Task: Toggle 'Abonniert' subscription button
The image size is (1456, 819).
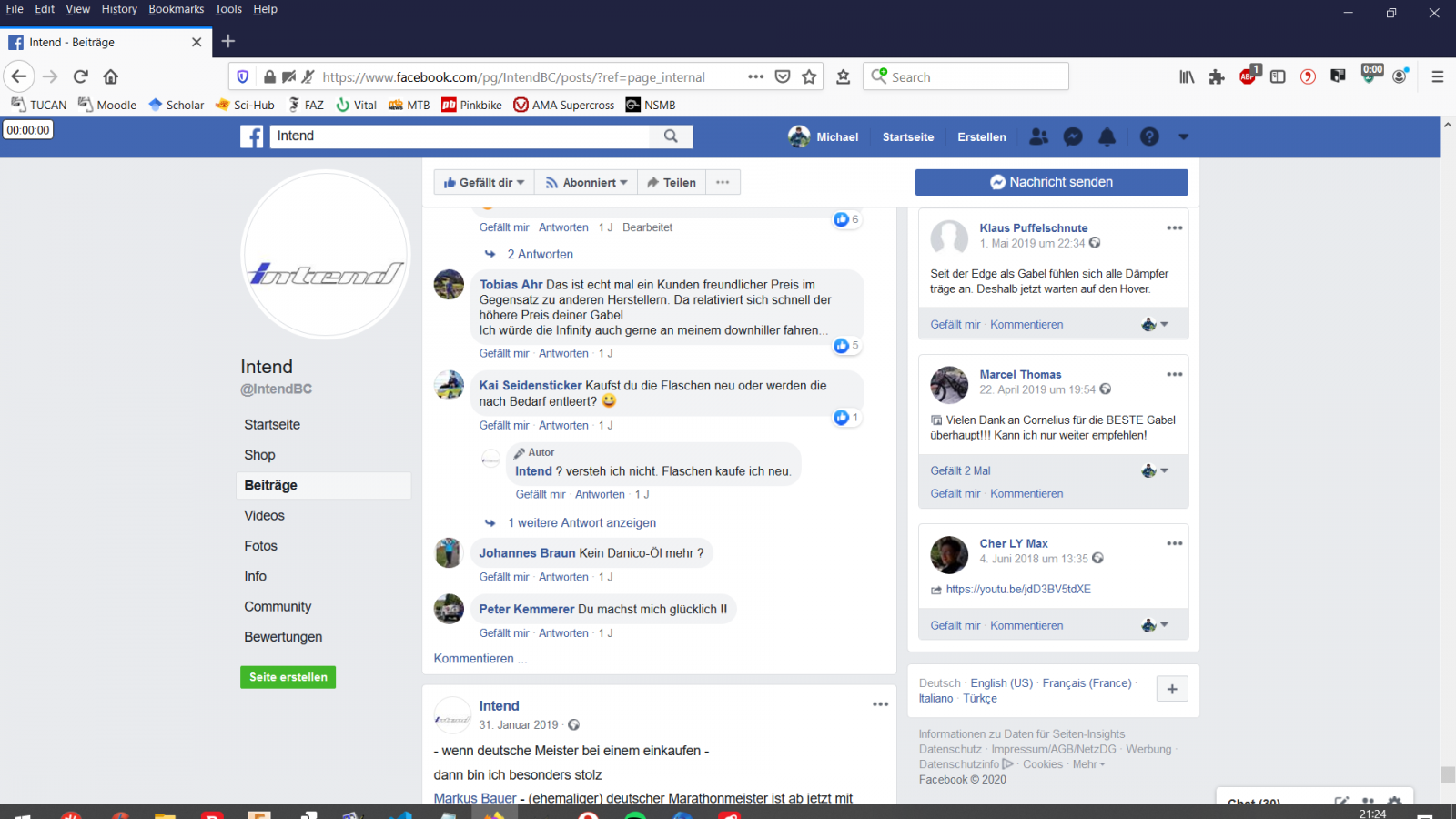Action: [586, 183]
